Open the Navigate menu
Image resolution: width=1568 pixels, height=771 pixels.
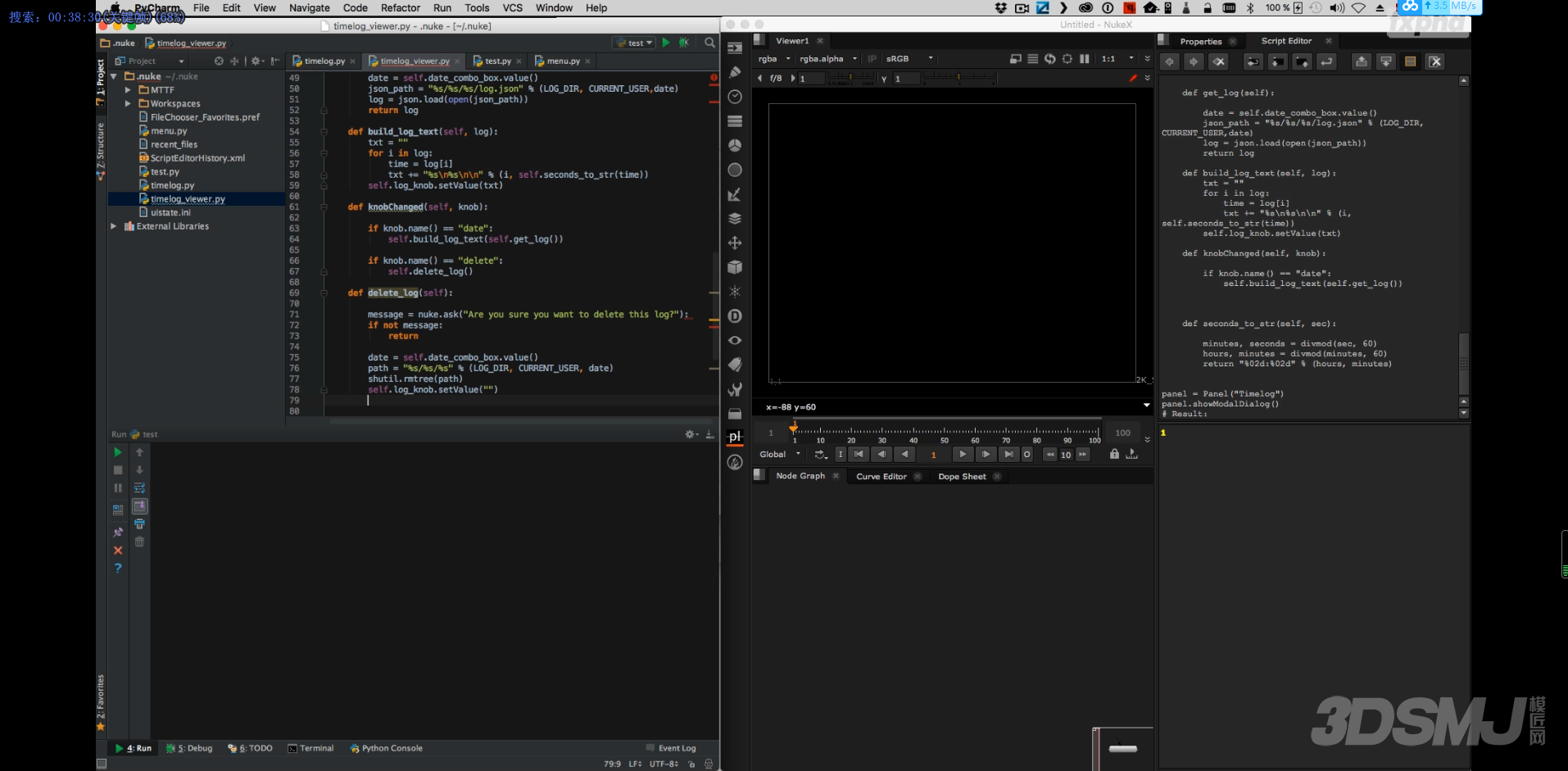[310, 7]
